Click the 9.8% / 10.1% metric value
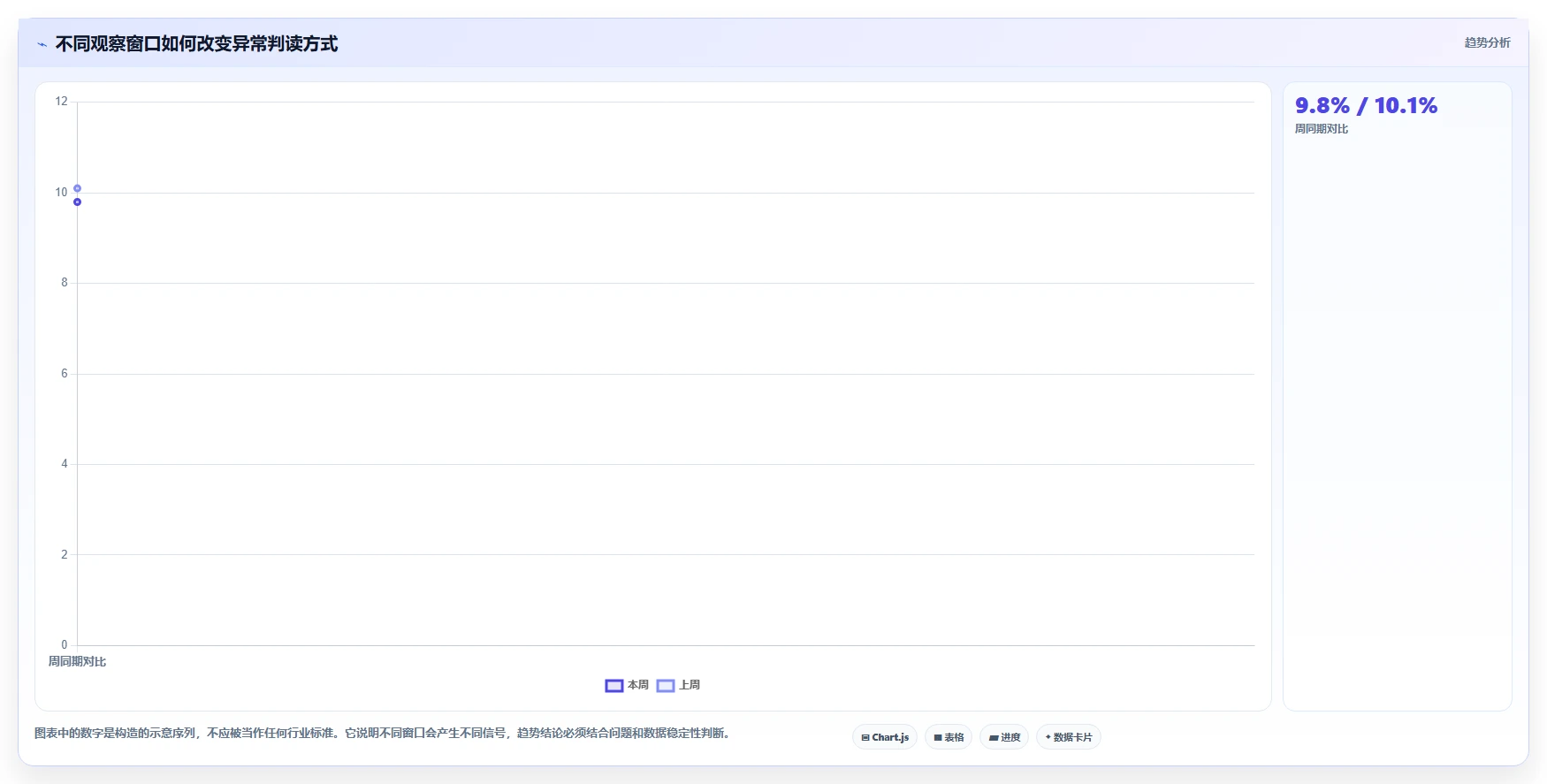Viewport: 1547px width, 784px height. [1367, 106]
